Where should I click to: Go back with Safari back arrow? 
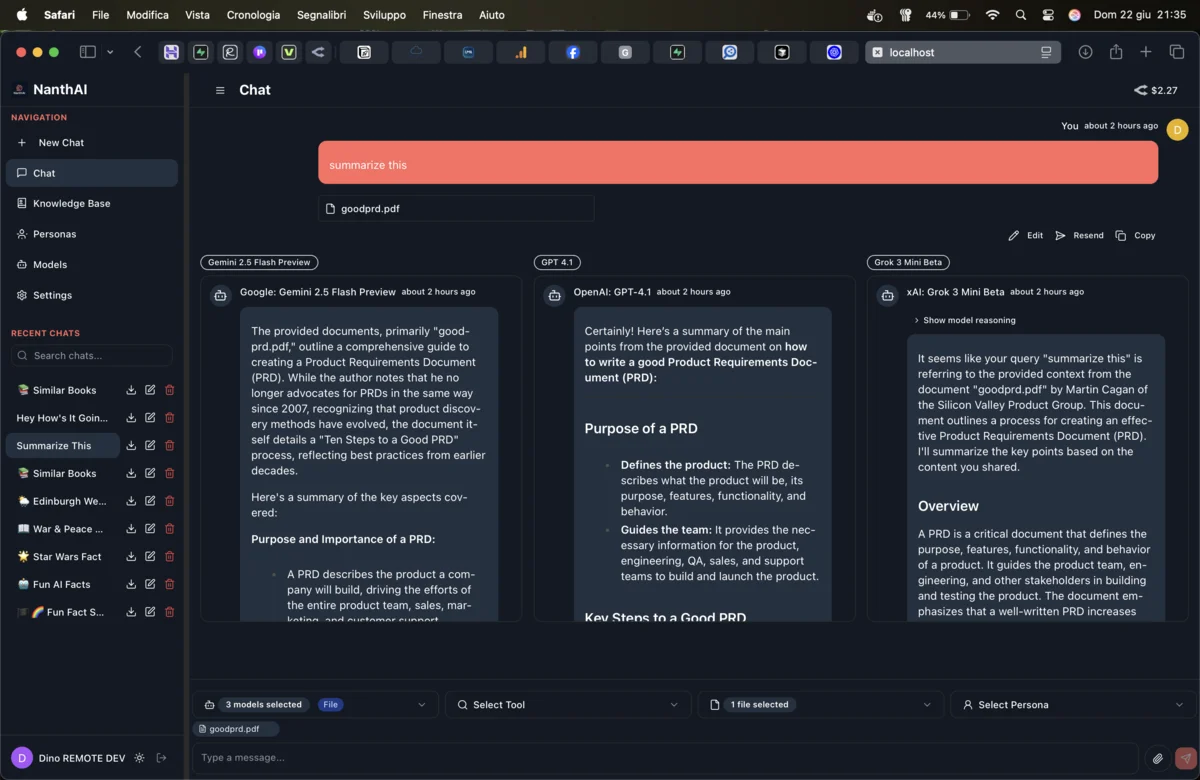[138, 52]
